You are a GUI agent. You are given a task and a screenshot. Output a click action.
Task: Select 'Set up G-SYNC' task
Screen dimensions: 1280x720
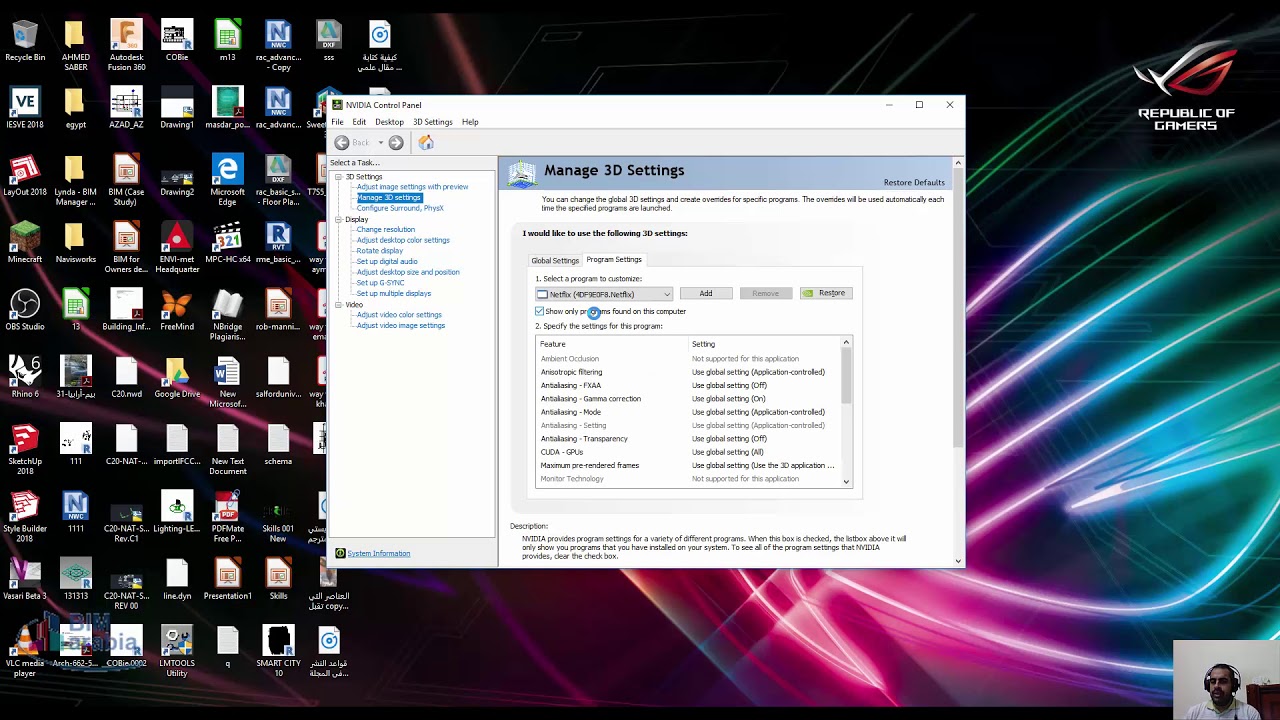click(380, 283)
